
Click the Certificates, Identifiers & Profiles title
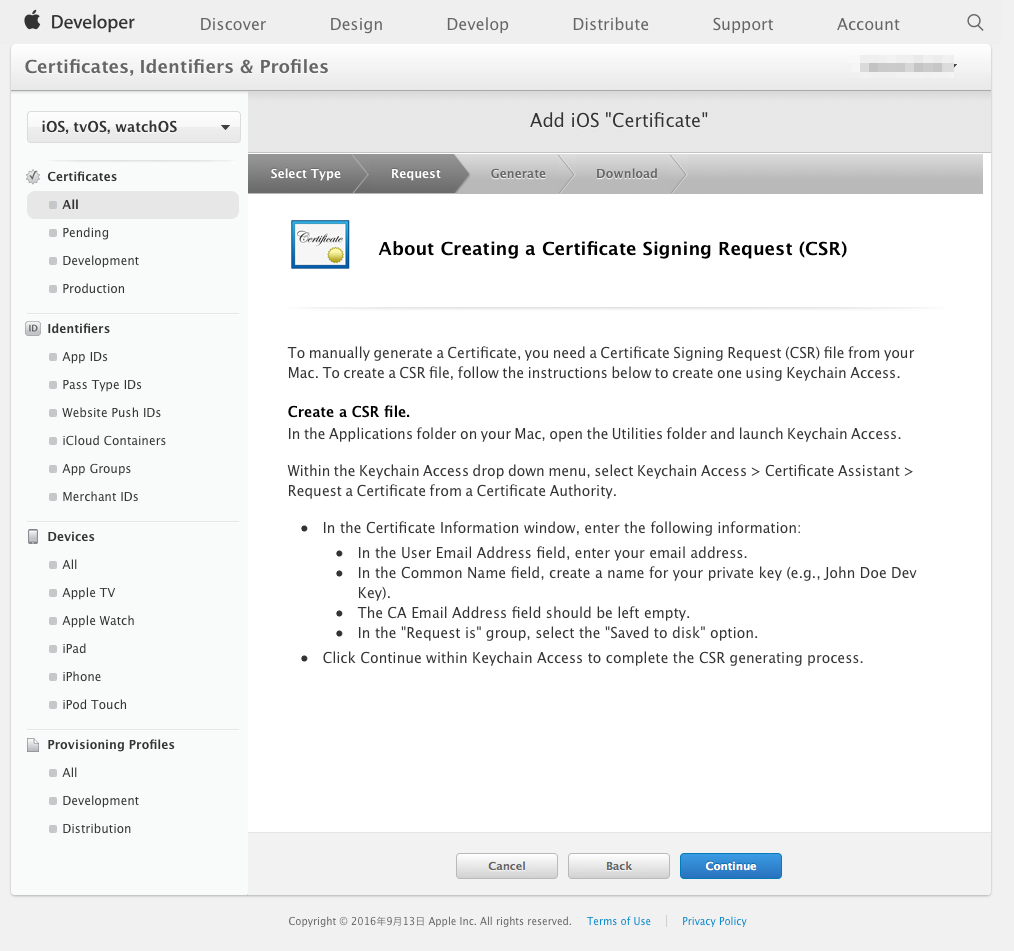click(x=177, y=67)
